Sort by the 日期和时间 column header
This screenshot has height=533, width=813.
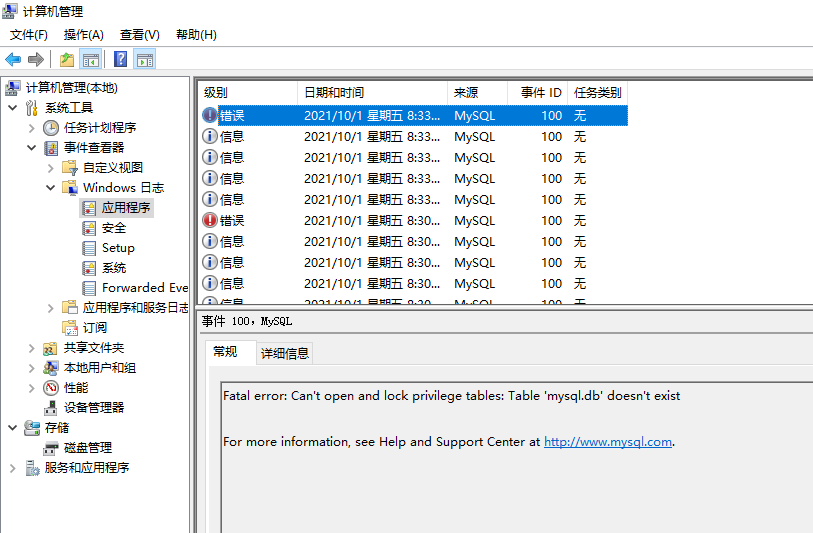[x=372, y=93]
